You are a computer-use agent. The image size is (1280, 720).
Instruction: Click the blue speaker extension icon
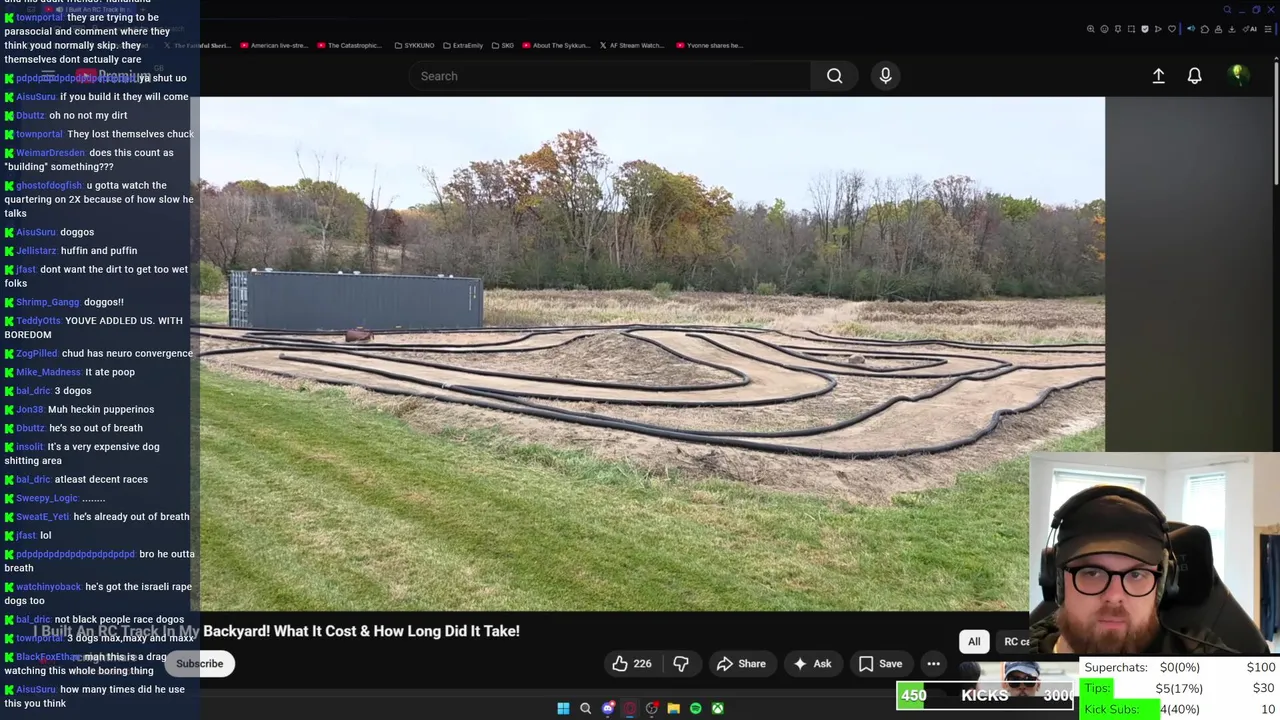pyautogui.click(x=1191, y=29)
